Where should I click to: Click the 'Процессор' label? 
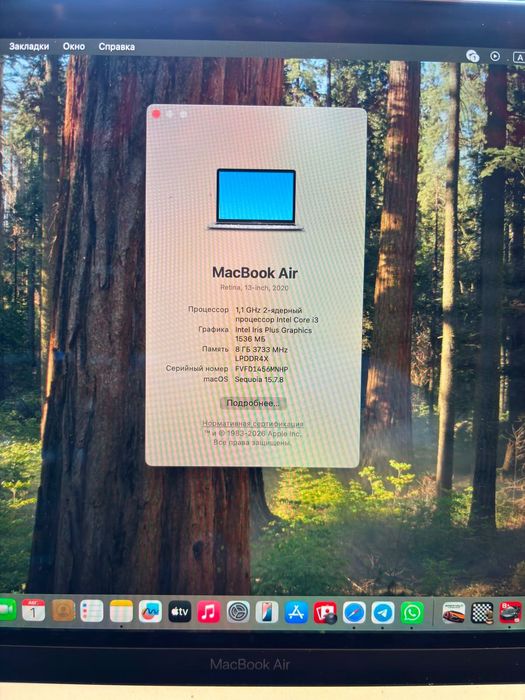pos(208,309)
